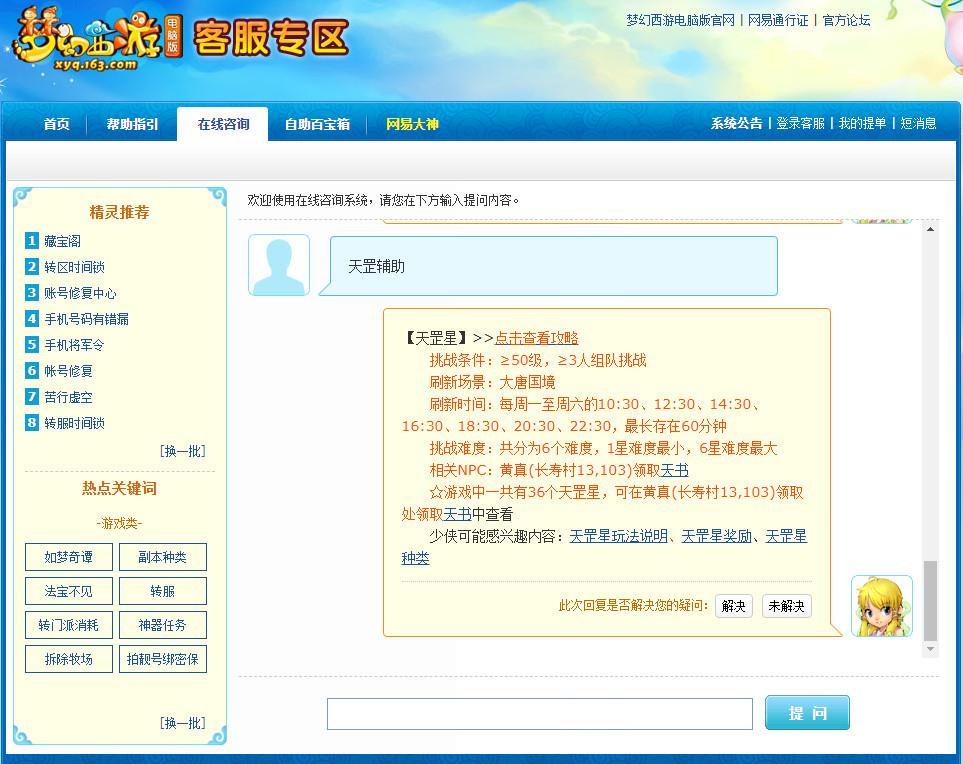The image size is (963, 764).
Task: Click 换一批 under 精灵推荐
Action: tap(182, 450)
